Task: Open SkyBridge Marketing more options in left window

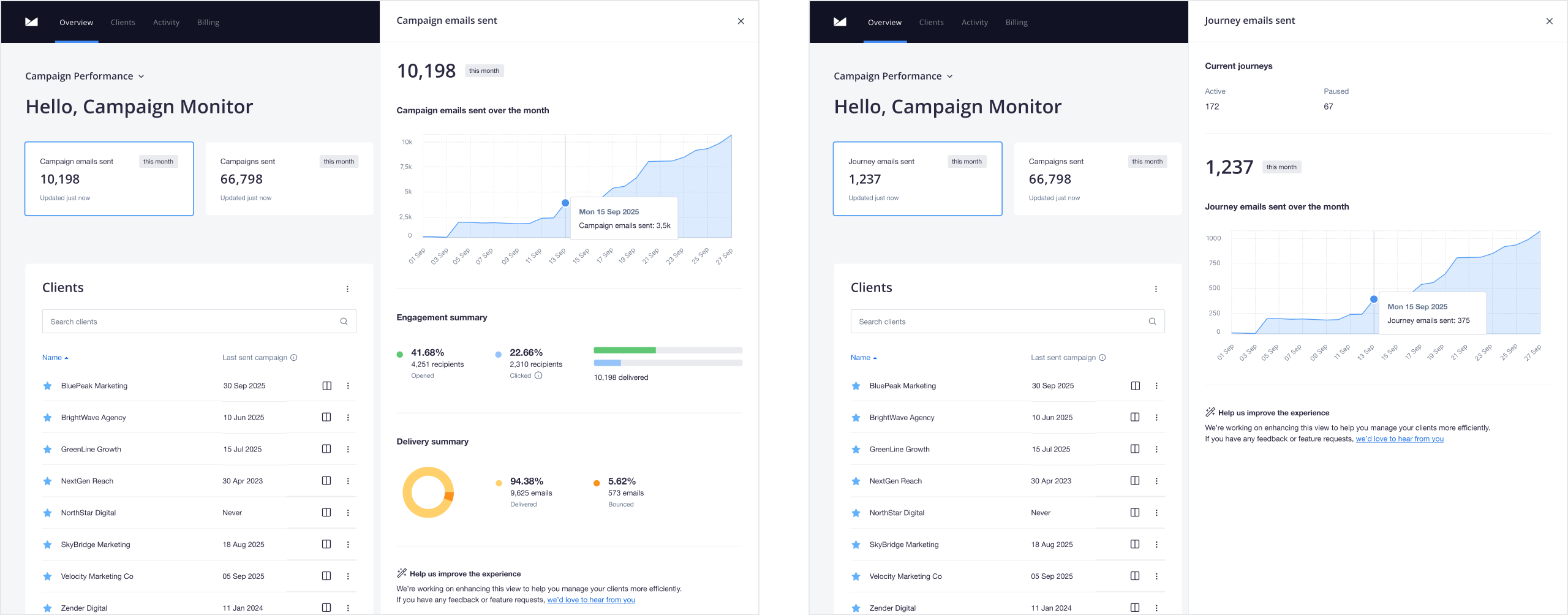Action: click(x=348, y=545)
